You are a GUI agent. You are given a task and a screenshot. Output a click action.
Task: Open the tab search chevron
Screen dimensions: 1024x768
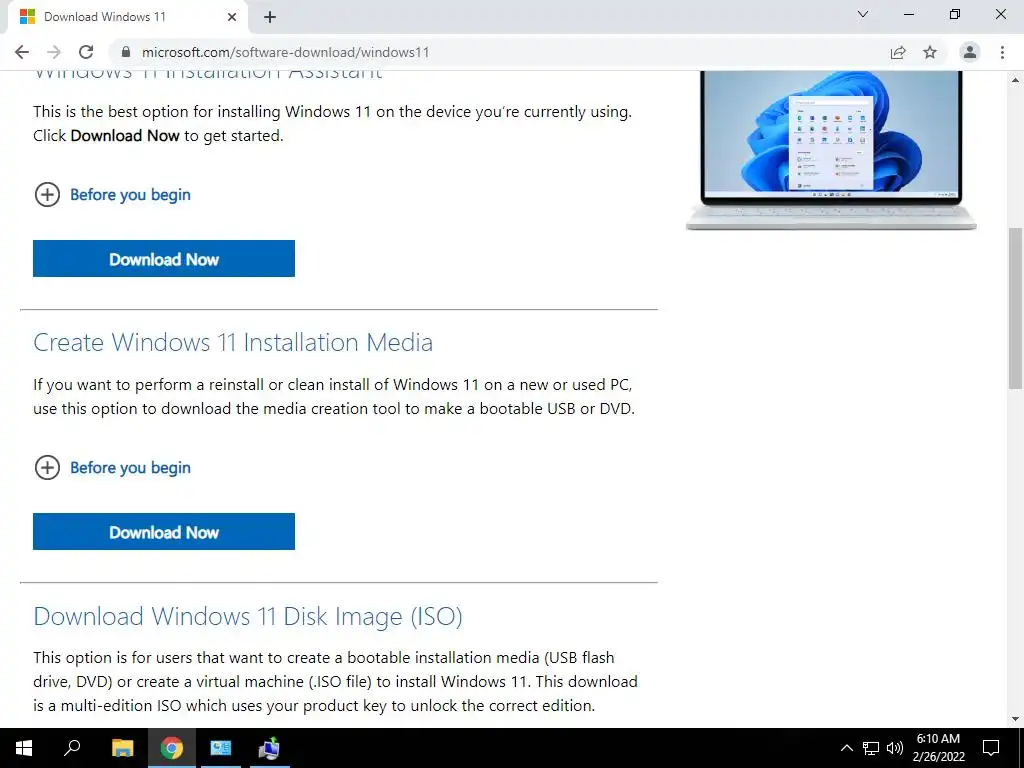tap(863, 14)
